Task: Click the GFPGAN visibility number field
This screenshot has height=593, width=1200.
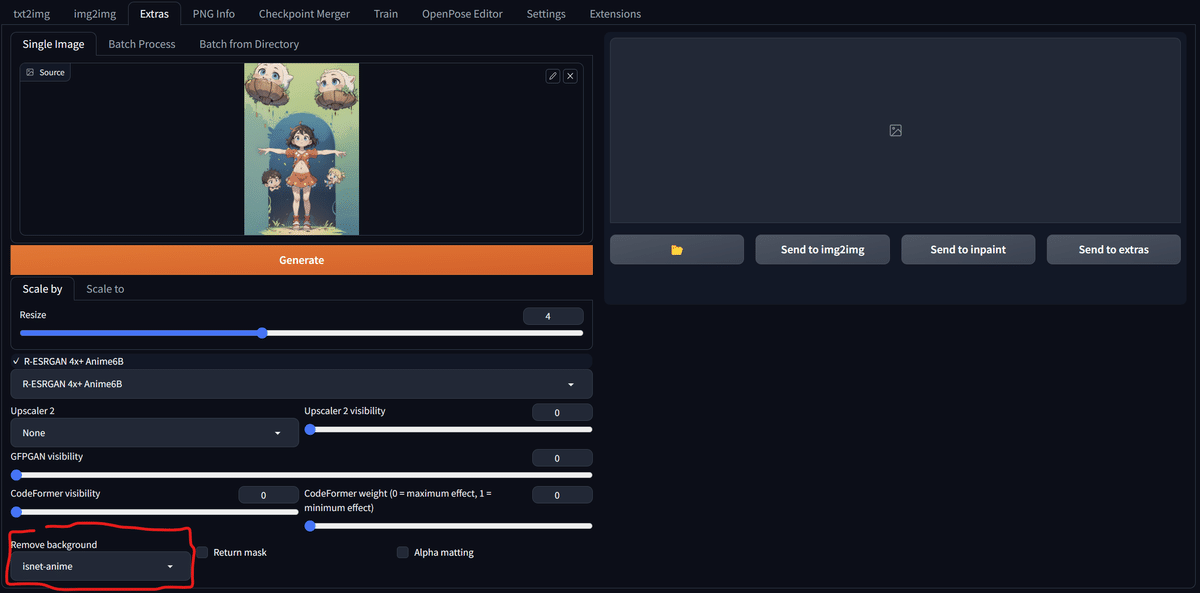Action: tap(562, 458)
